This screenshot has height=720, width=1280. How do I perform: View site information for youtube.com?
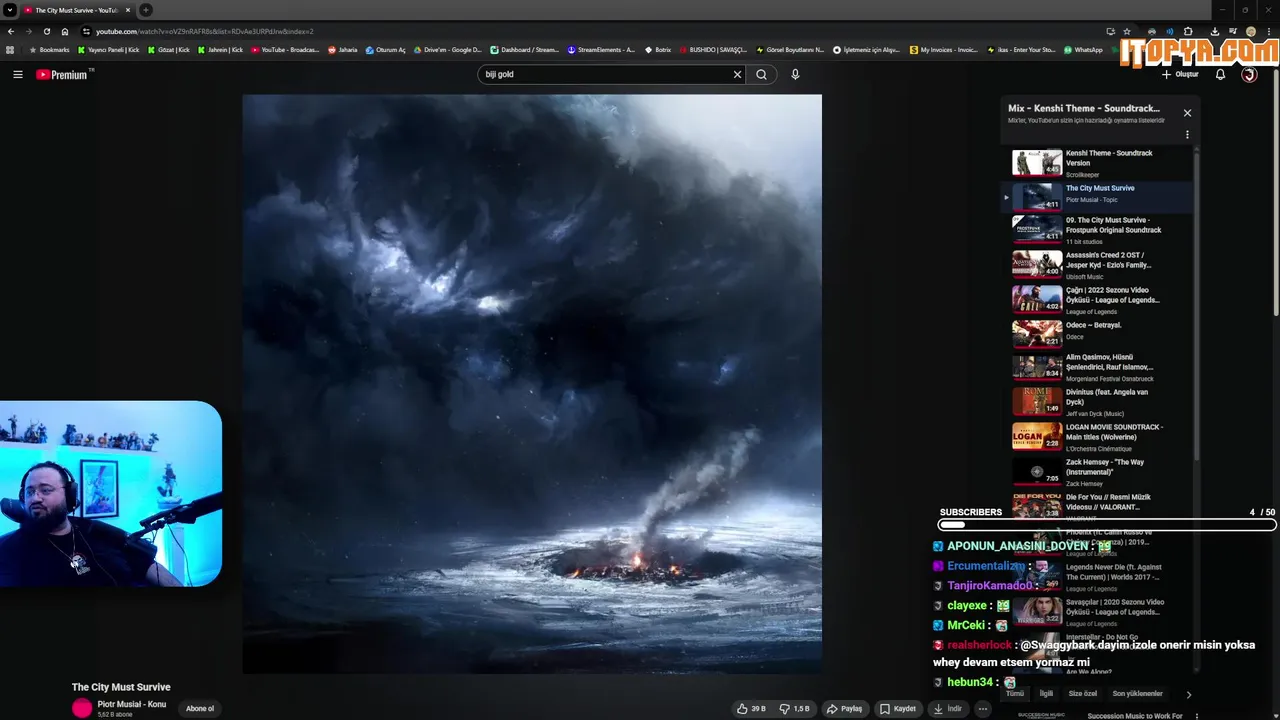(86, 31)
